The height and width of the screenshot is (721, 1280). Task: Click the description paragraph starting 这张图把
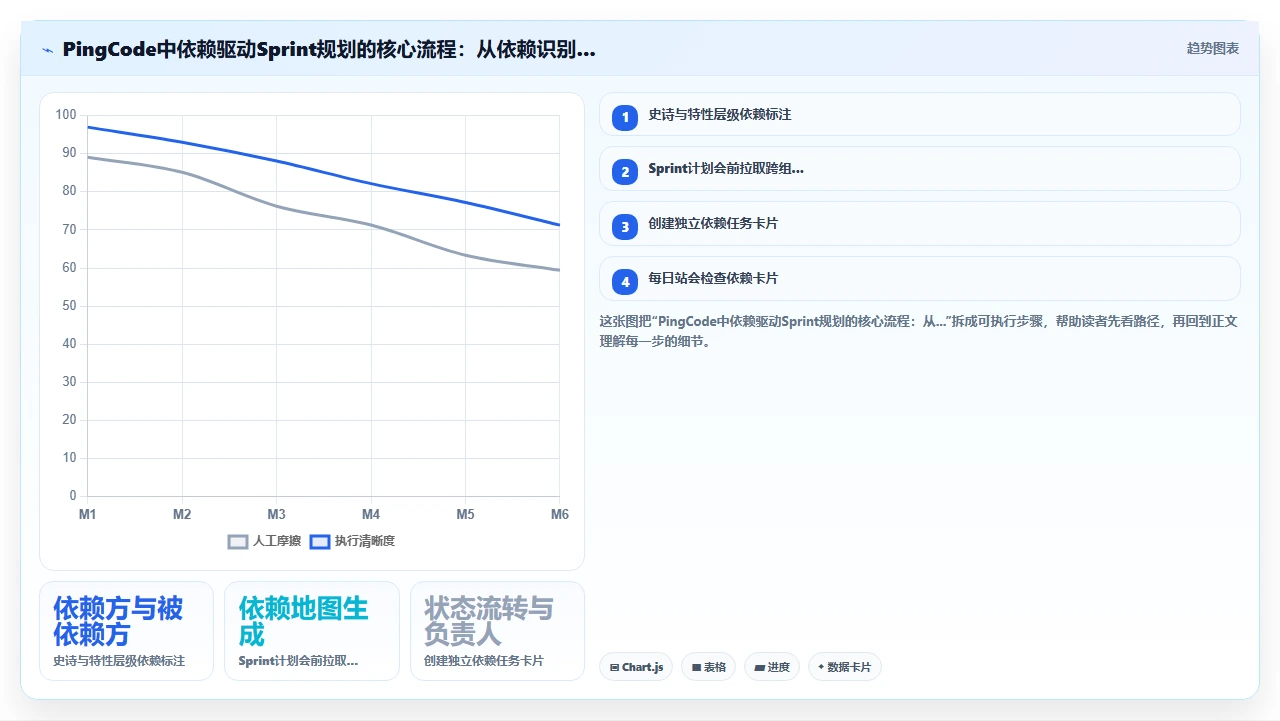pos(919,331)
